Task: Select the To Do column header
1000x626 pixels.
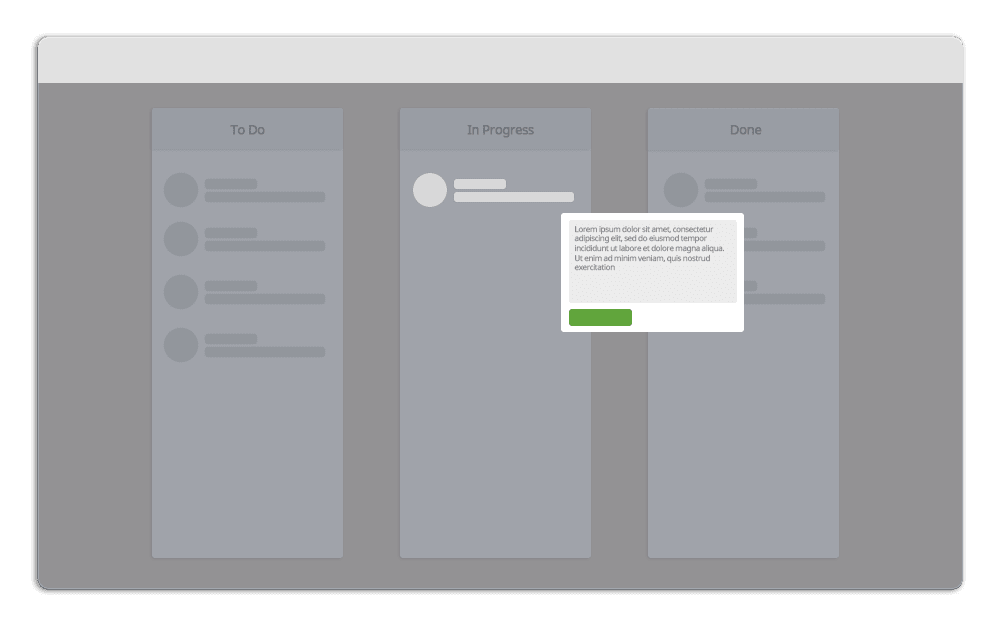Action: 247,130
